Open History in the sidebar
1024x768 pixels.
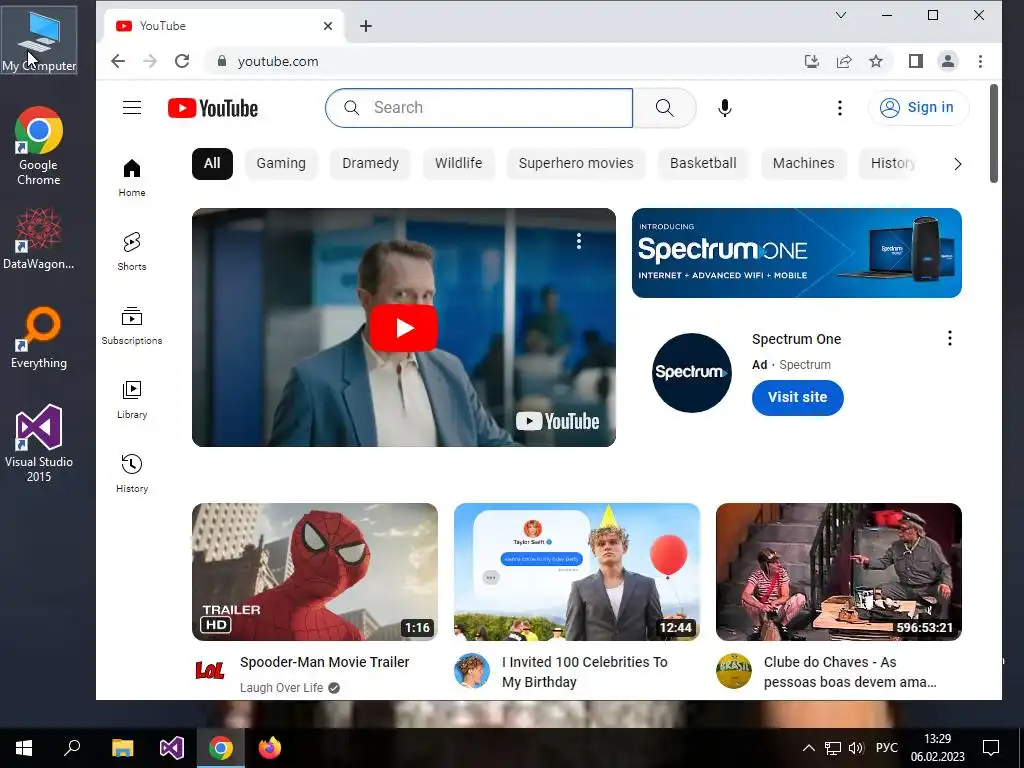[132, 473]
